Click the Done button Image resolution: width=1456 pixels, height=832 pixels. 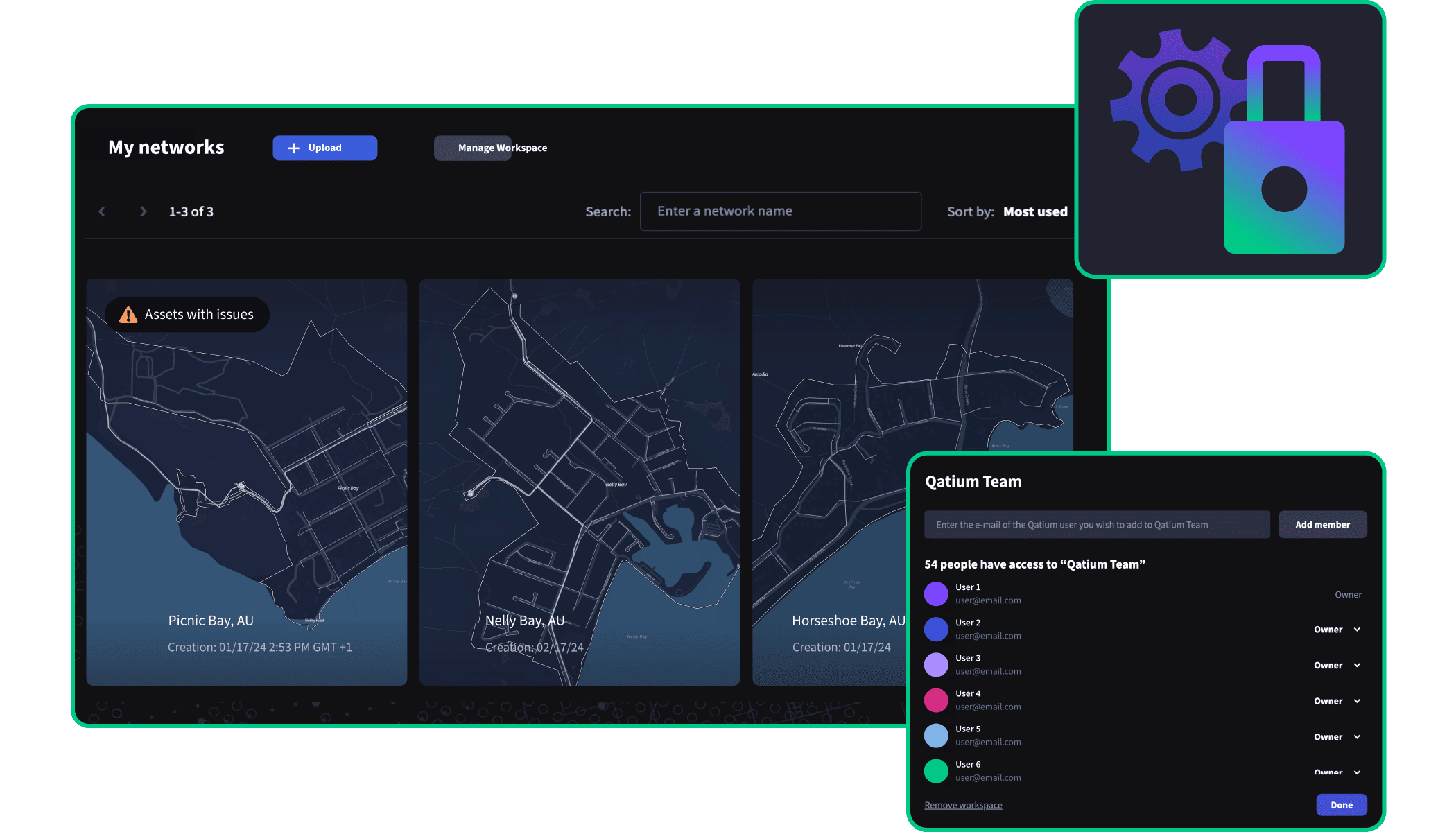1341,805
